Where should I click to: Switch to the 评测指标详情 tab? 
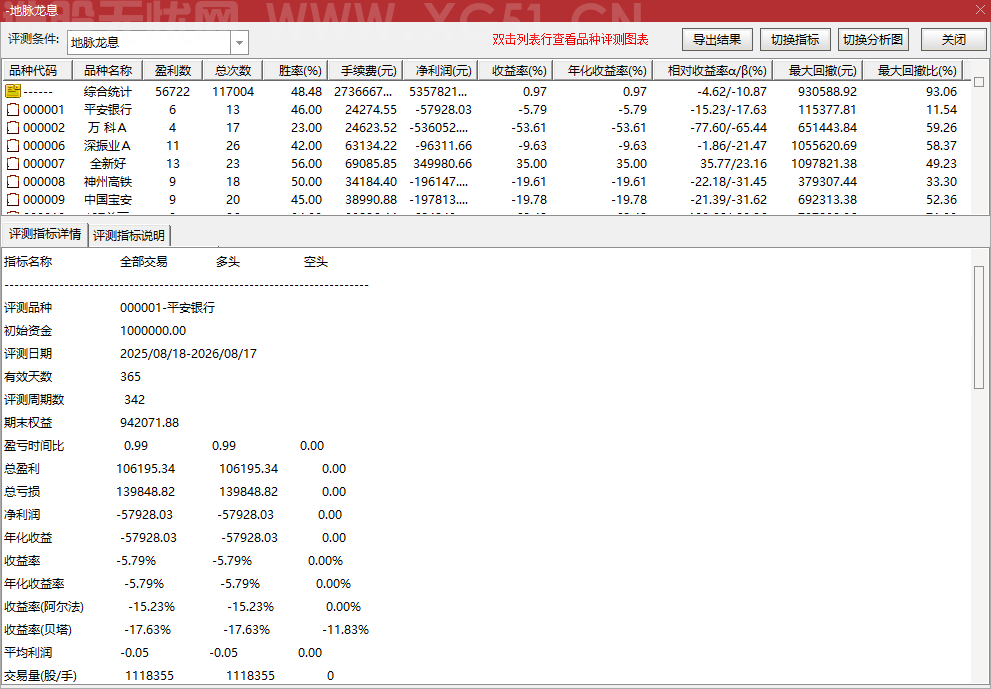pyautogui.click(x=44, y=234)
